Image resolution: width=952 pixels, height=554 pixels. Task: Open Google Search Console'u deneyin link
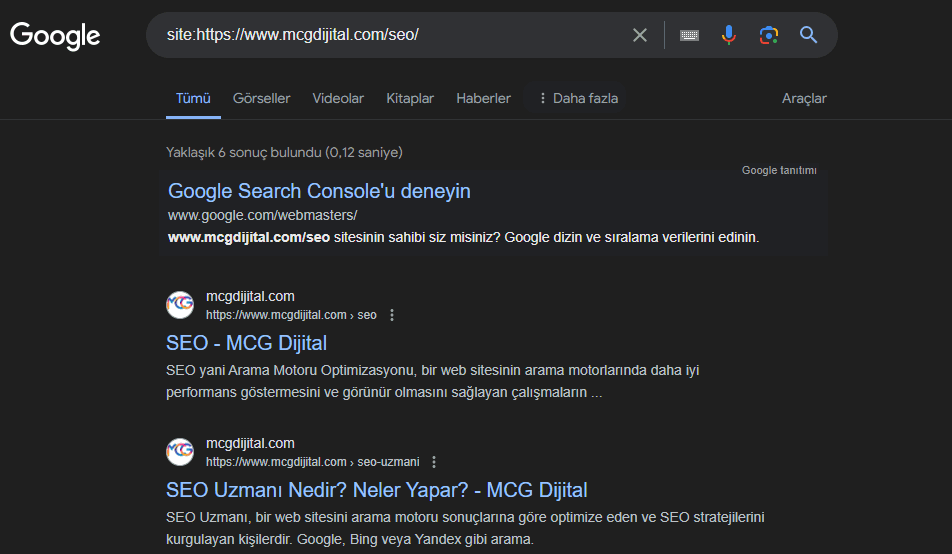(x=319, y=191)
